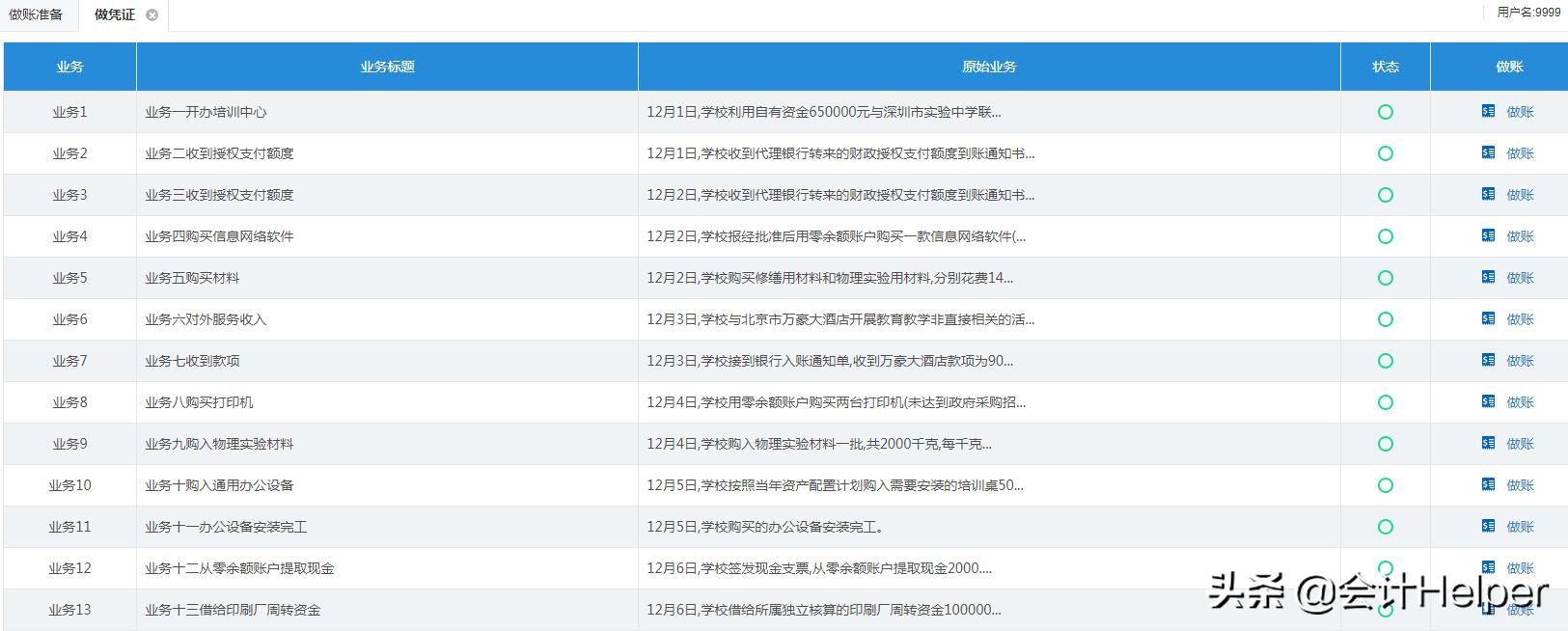
Task: Click the 业务标题 column header
Action: coord(387,67)
